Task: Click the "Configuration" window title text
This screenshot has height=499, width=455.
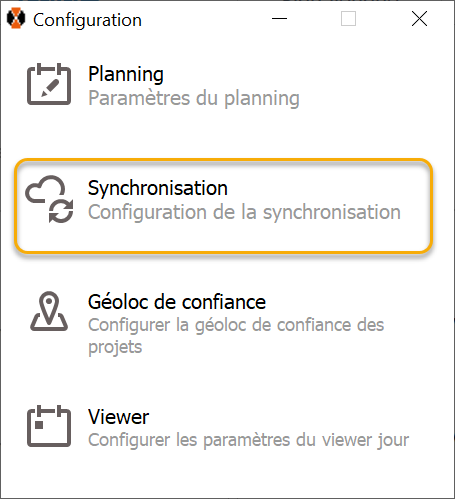Action: pos(87,20)
